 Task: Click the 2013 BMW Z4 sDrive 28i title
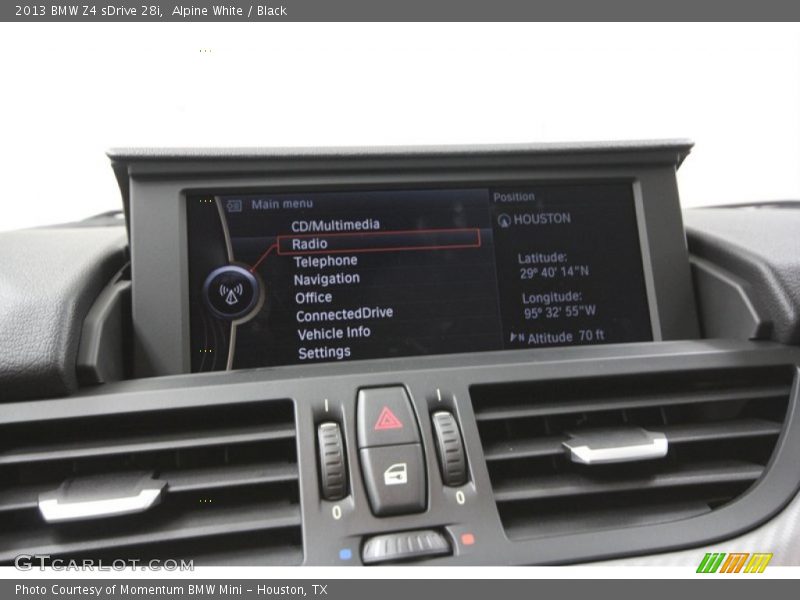89,10
